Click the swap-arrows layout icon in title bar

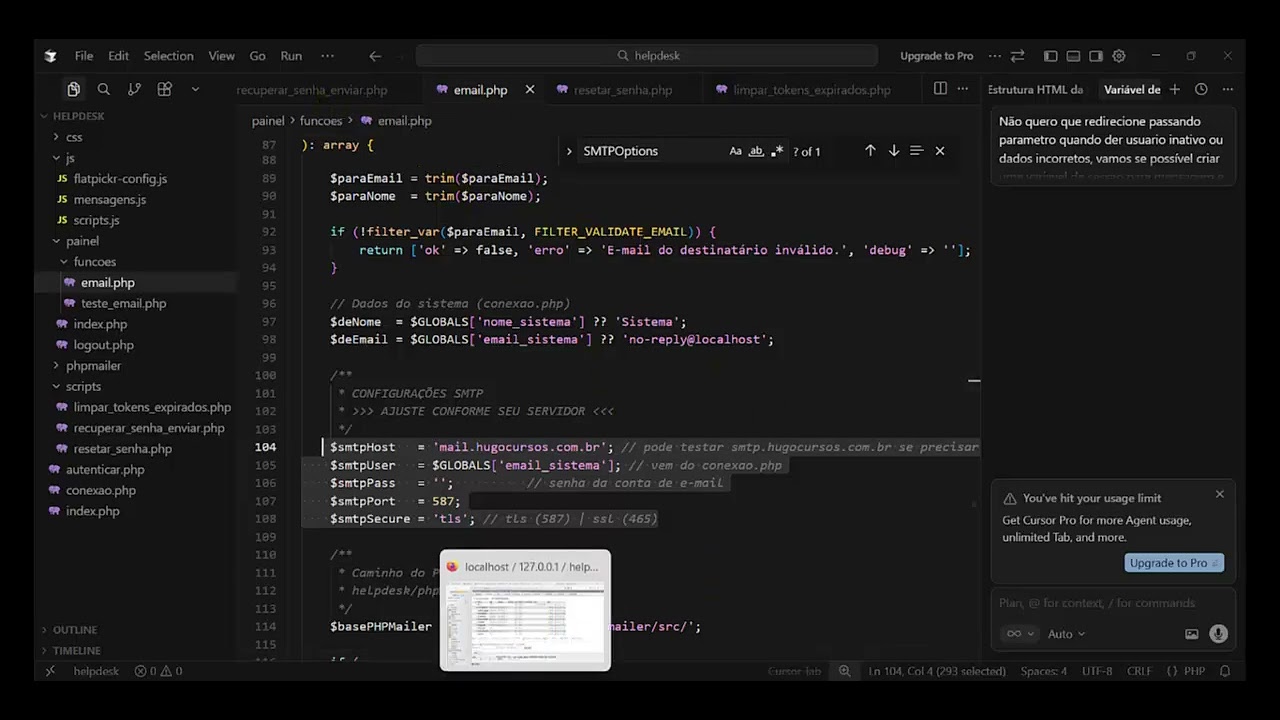click(1017, 56)
